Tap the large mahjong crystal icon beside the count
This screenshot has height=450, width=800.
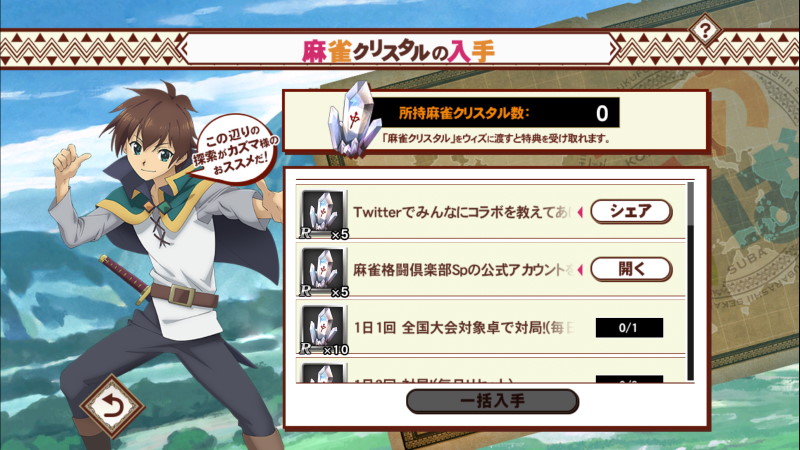click(x=355, y=119)
